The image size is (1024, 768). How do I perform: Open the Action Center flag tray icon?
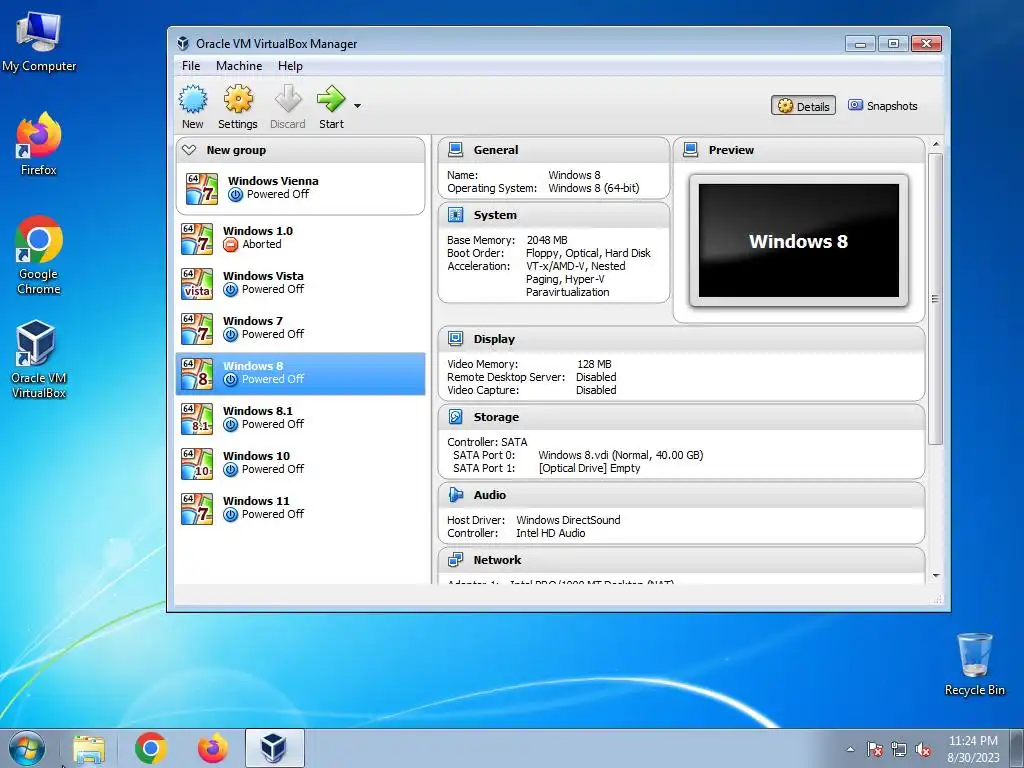[874, 749]
